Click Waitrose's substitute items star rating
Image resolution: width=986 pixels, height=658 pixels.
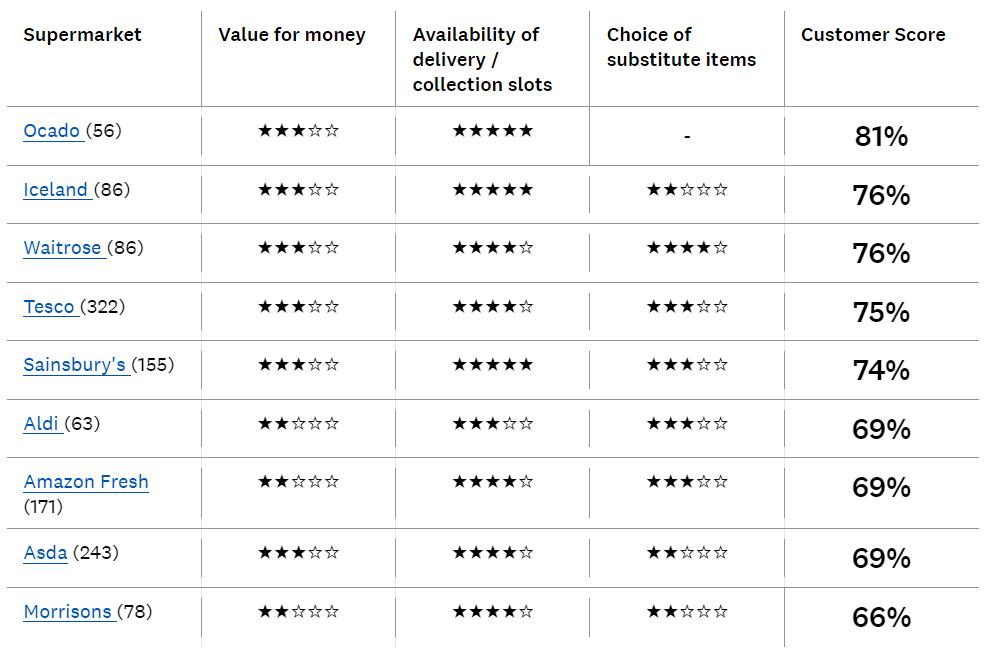[x=687, y=248]
